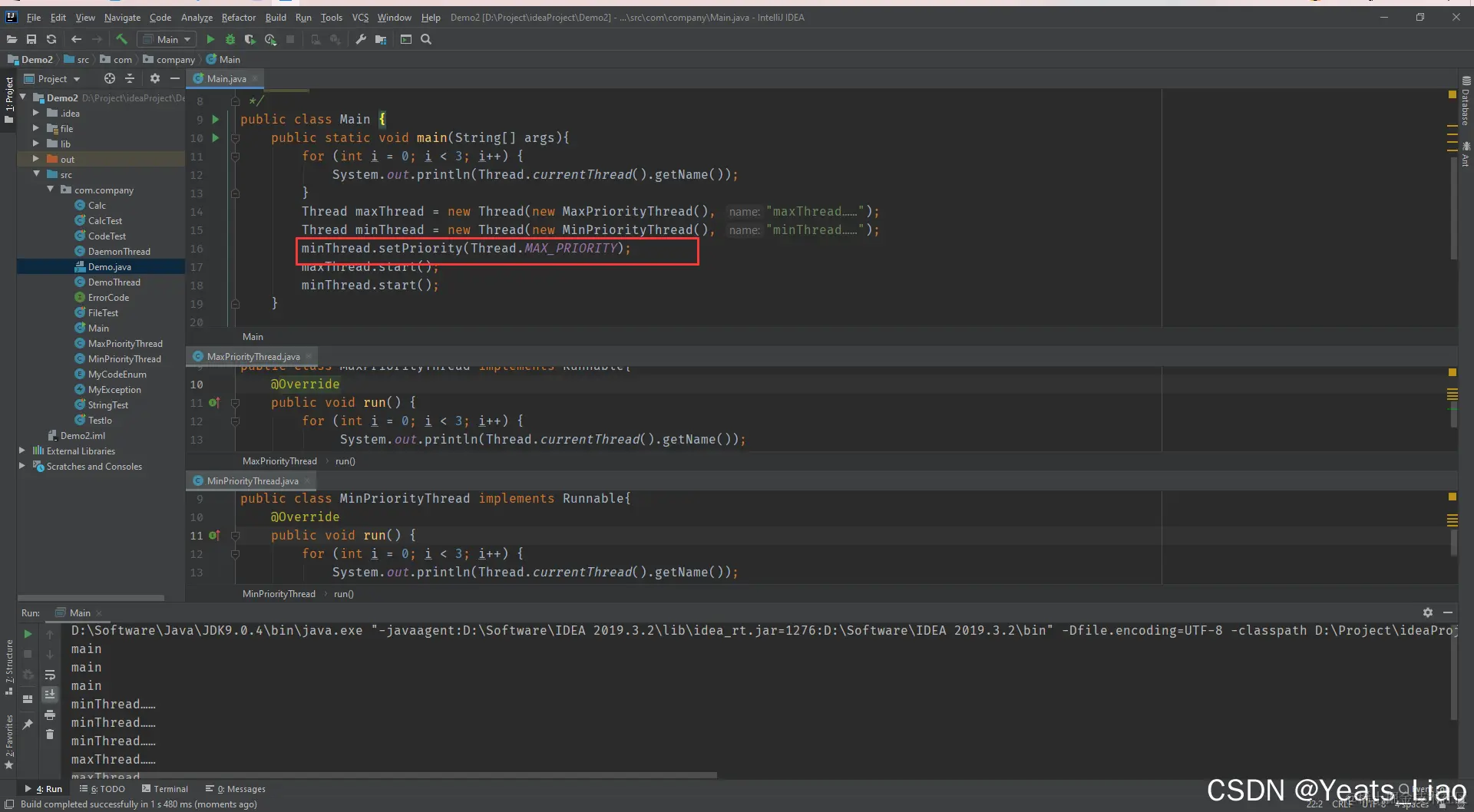The height and width of the screenshot is (812, 1474).
Task: Select the MaxPriorityThread.java tab
Action: pos(253,356)
